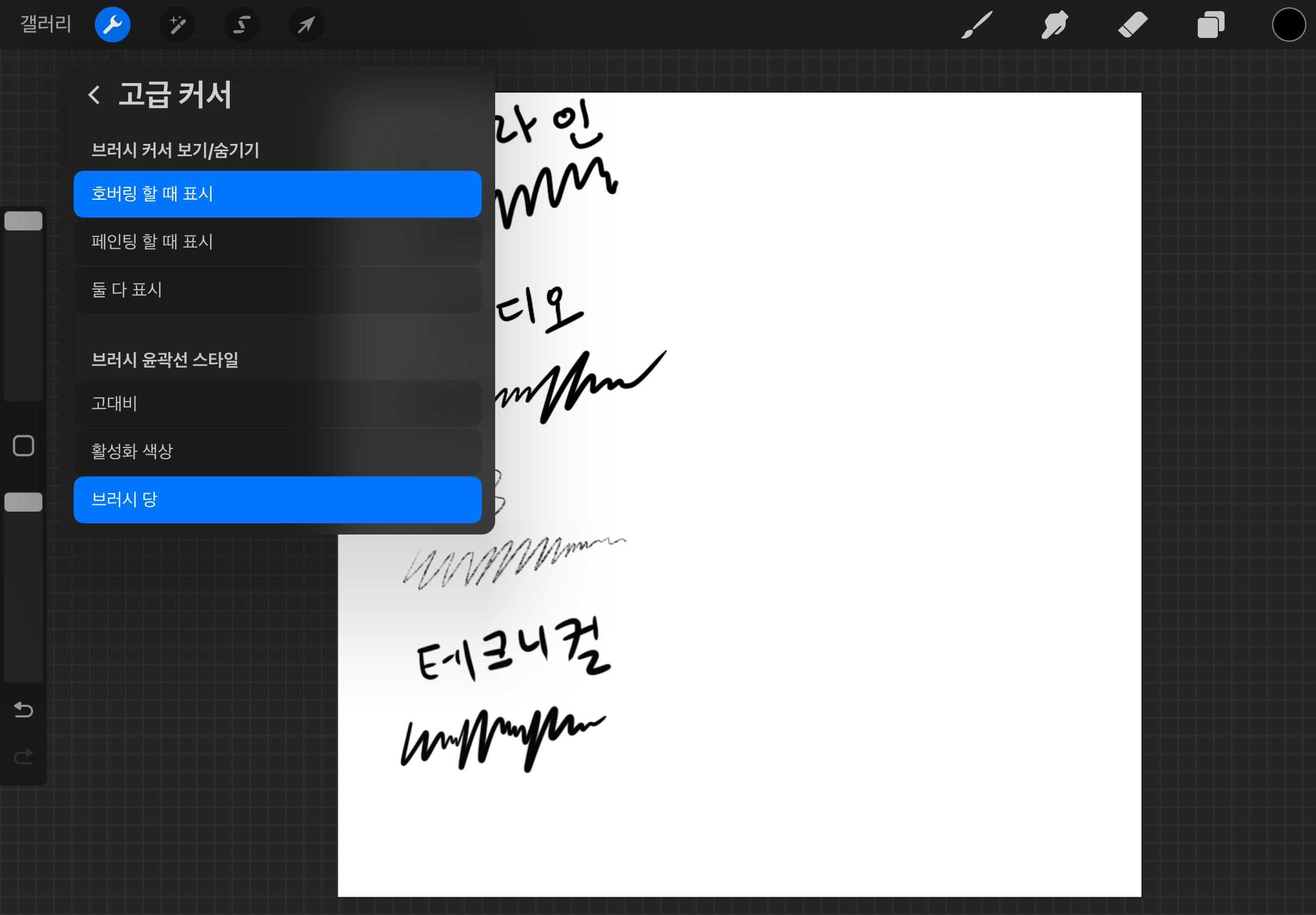This screenshot has height=915, width=1316.
Task: Select 페인팅 할 때 표시 option
Action: click(x=277, y=242)
